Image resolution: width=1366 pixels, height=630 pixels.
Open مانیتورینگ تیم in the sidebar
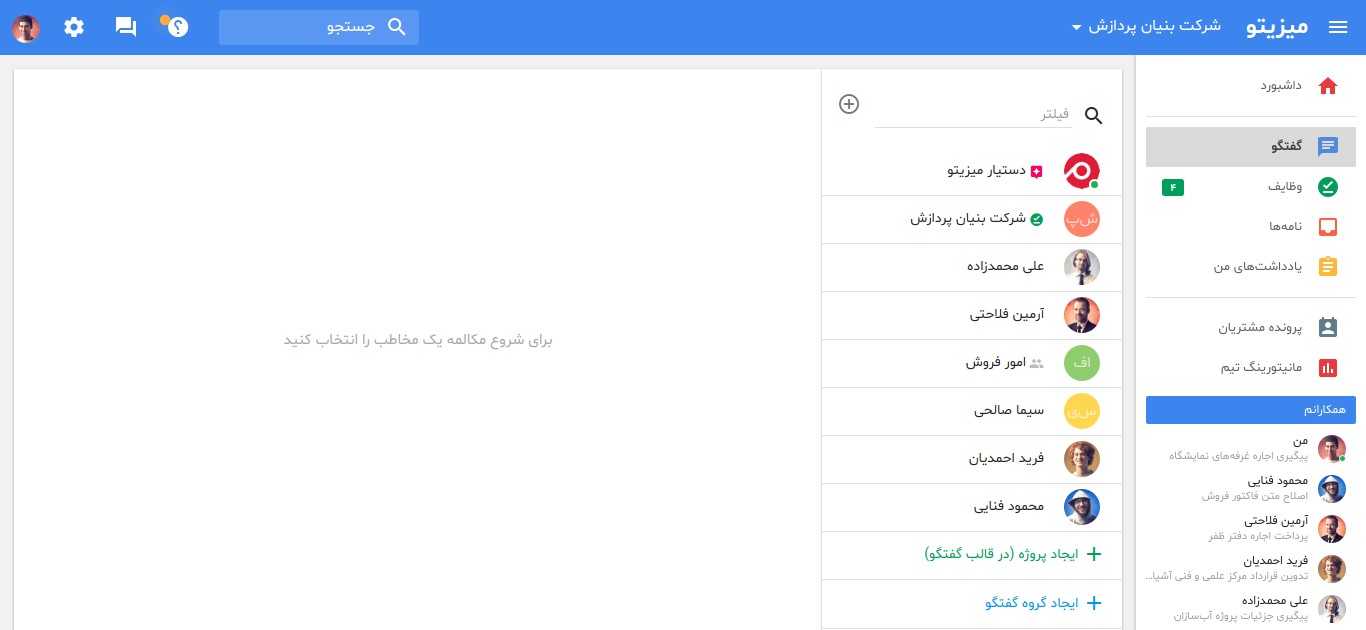tap(1251, 368)
